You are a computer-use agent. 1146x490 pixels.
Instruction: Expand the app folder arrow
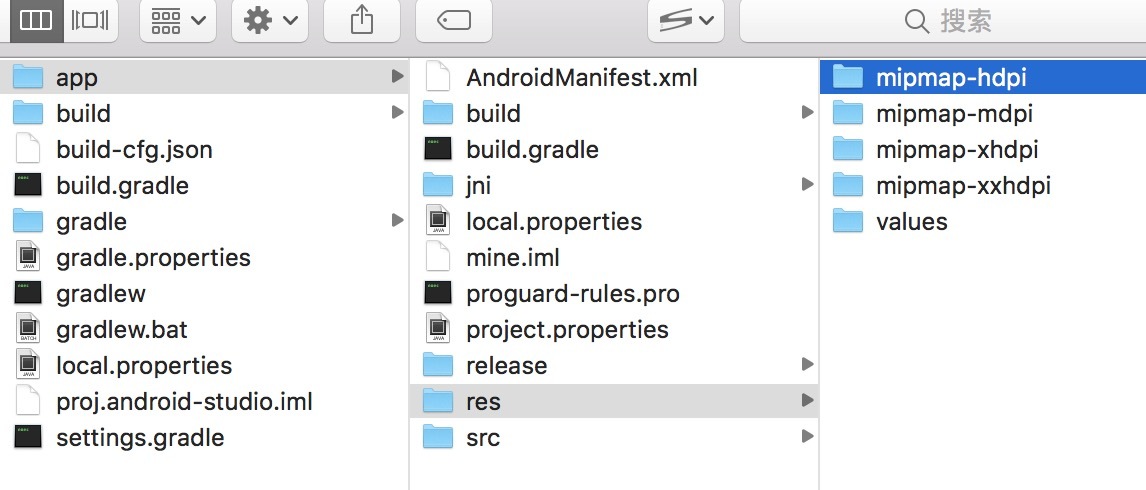point(397,77)
